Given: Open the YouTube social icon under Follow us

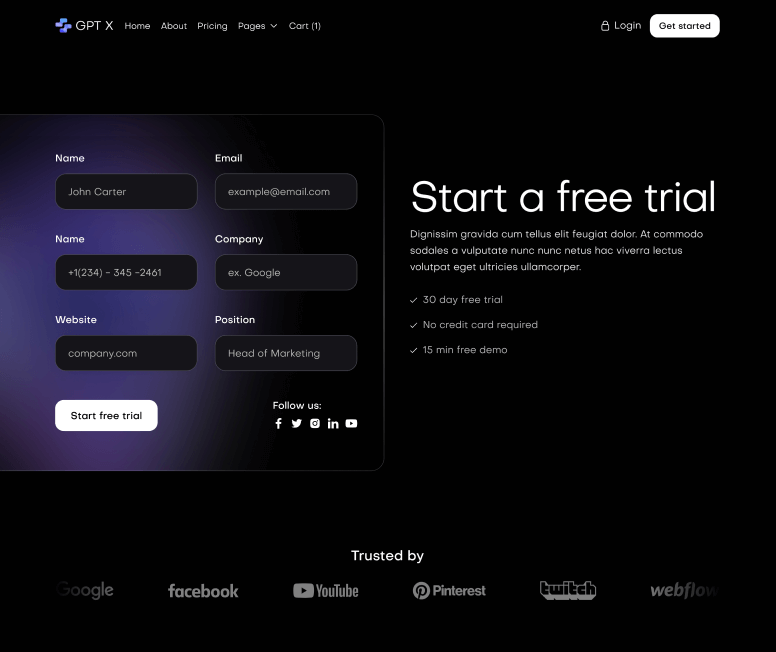Looking at the screenshot, I should 351,423.
